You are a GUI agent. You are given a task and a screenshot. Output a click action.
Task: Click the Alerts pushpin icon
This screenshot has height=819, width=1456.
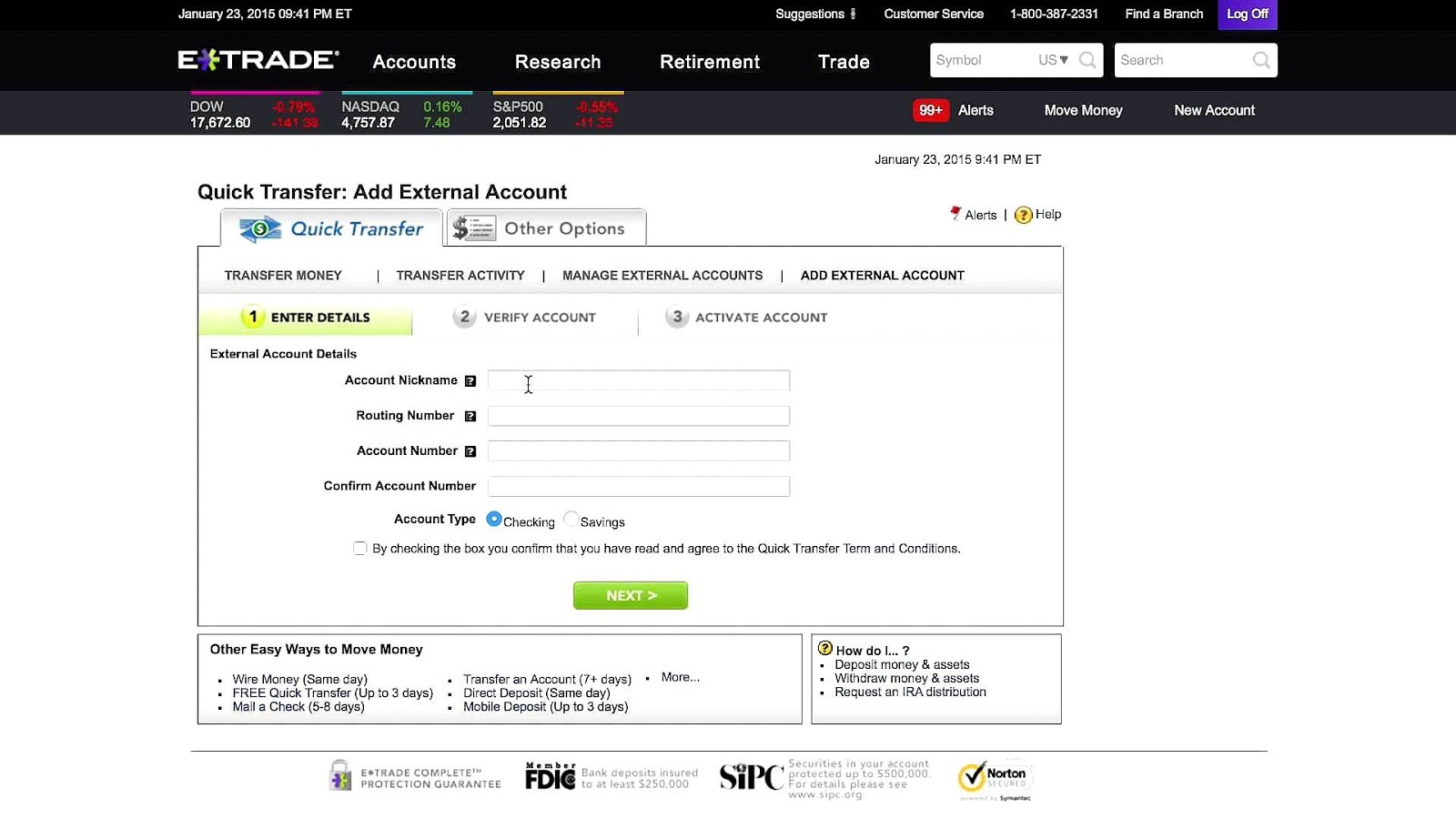tap(955, 214)
